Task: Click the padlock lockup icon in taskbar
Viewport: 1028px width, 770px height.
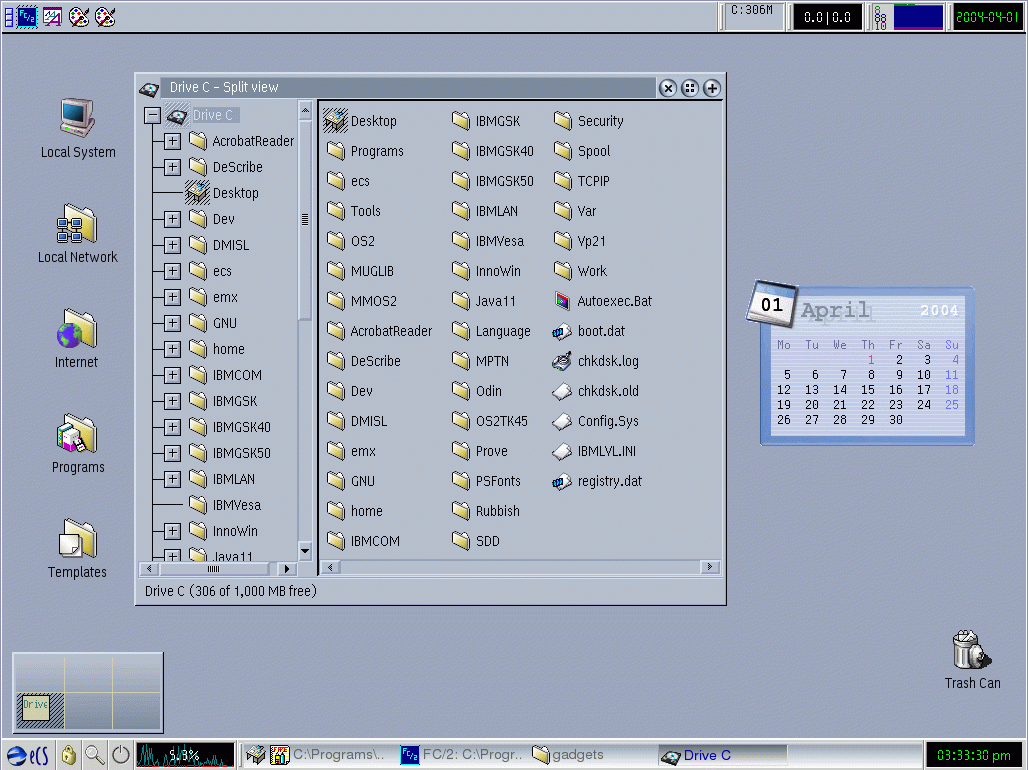Action: point(69,755)
